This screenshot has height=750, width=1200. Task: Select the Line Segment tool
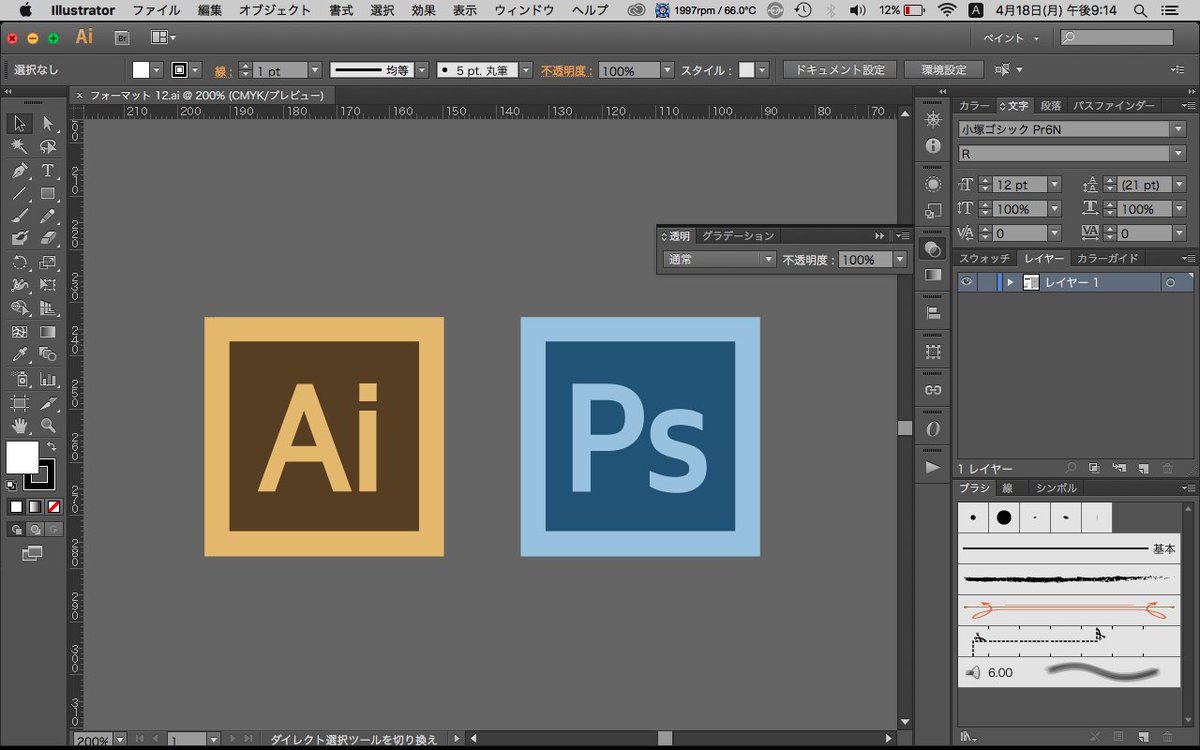click(x=19, y=194)
